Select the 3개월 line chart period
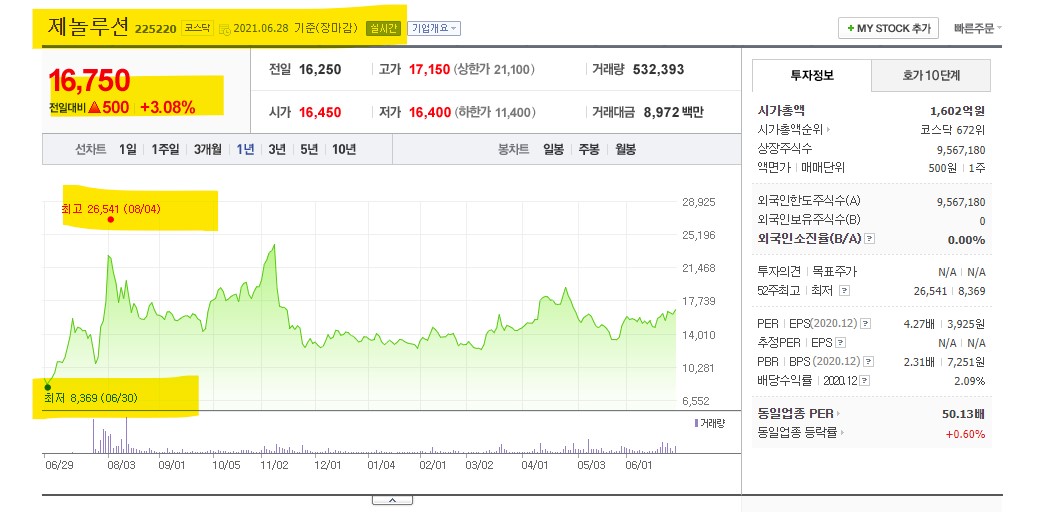 (x=208, y=149)
